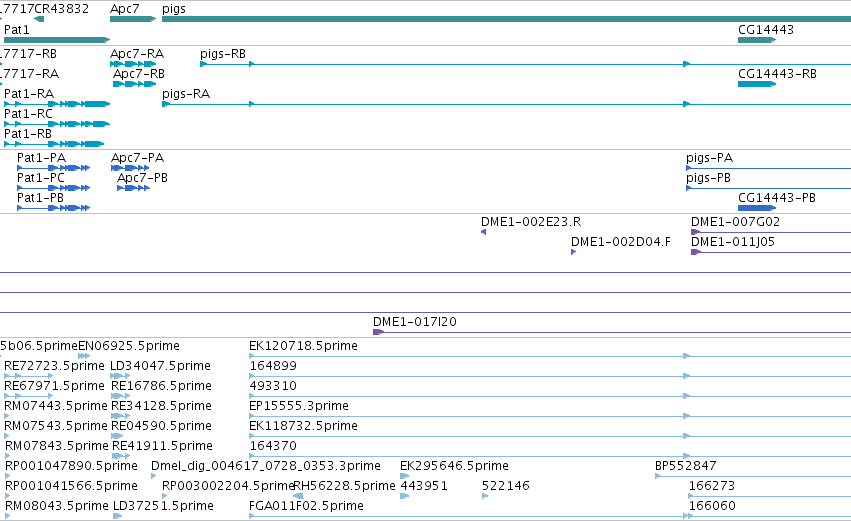Select the EK295646.5prime EST label
This screenshot has height=521, width=851.
pyautogui.click(x=454, y=467)
